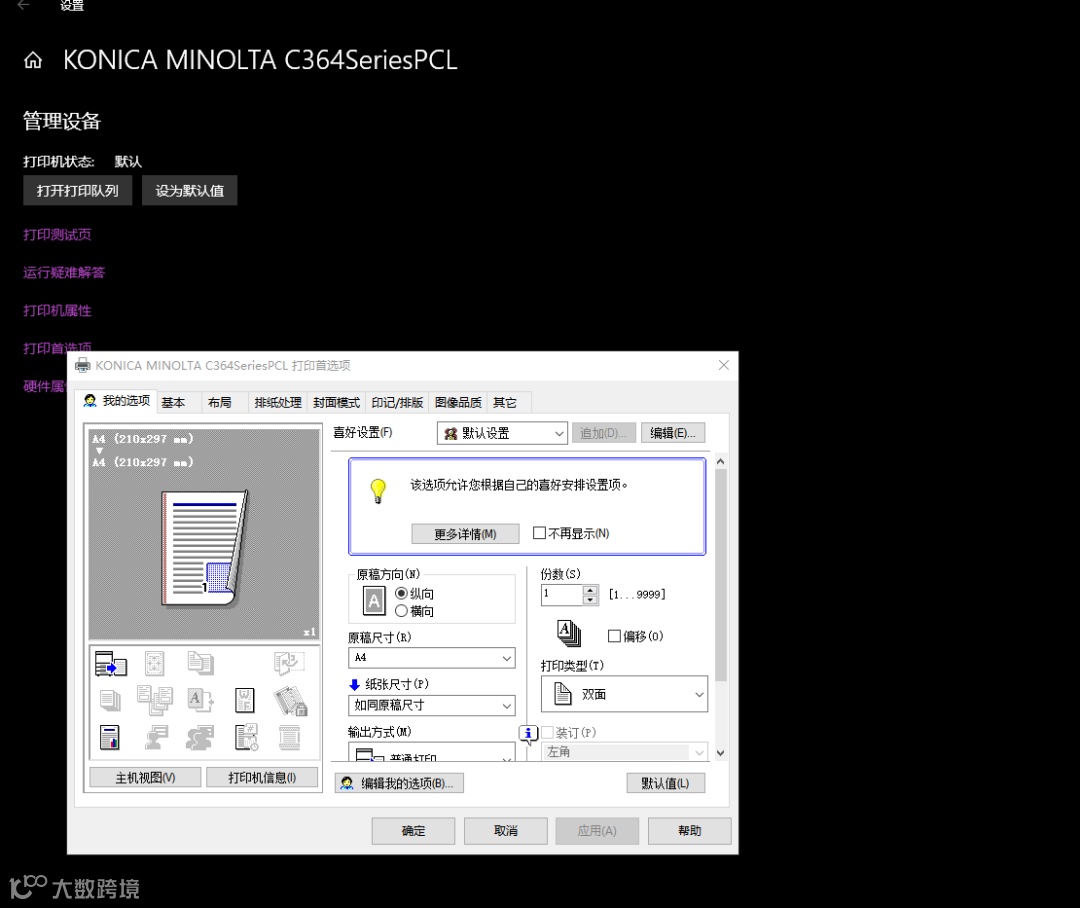Click the 编辑我的选项(B)... button
This screenshot has height=908, width=1080.
click(399, 783)
